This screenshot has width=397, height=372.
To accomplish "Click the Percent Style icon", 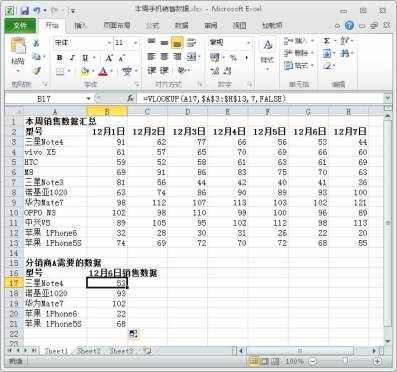I will click(x=233, y=58).
